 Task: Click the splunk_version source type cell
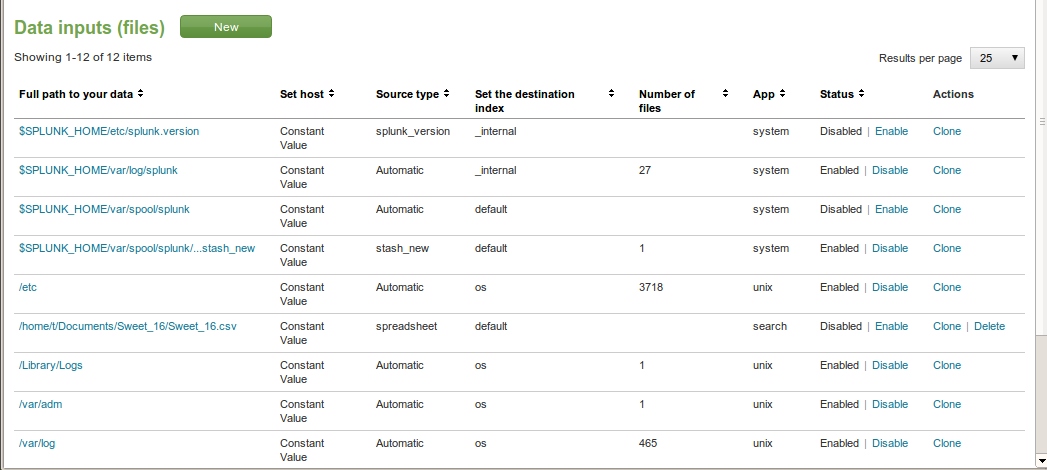pos(413,132)
